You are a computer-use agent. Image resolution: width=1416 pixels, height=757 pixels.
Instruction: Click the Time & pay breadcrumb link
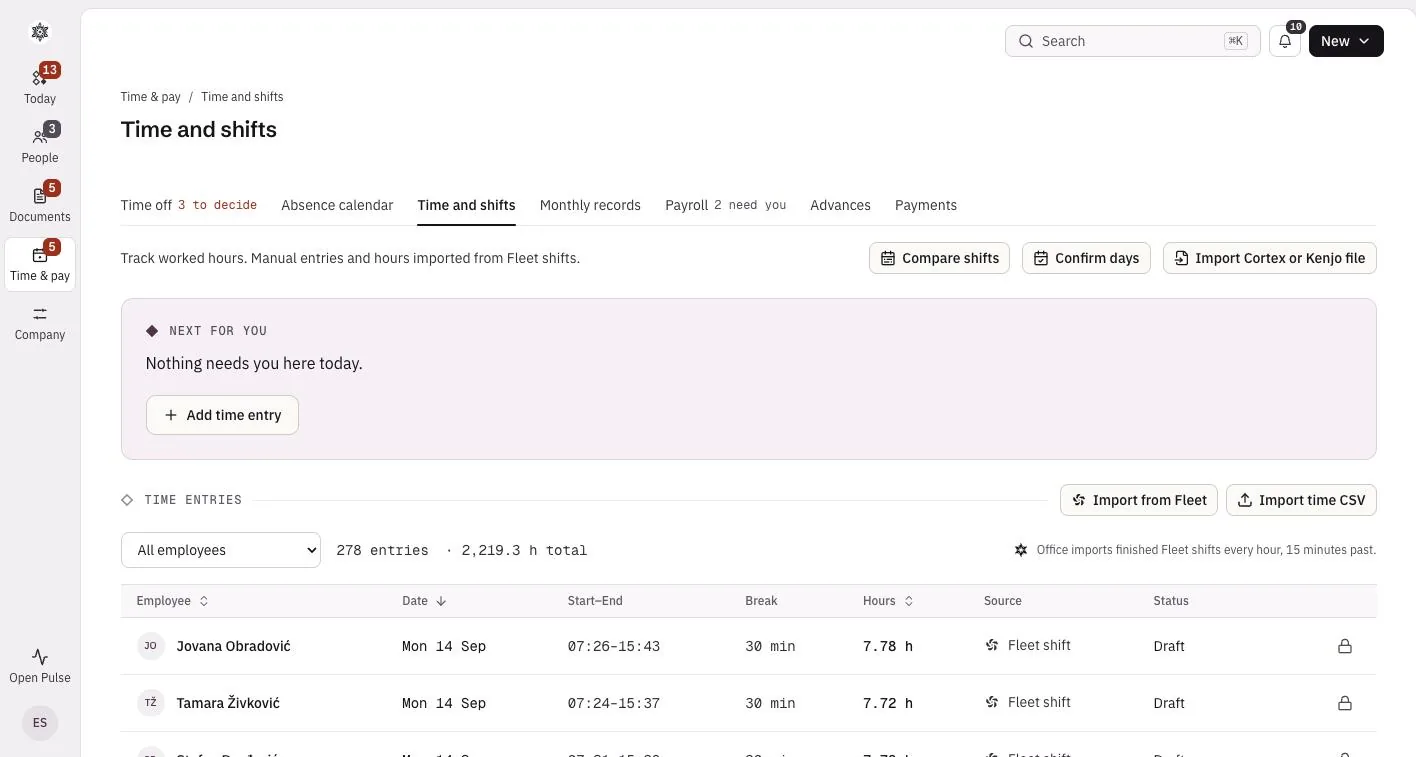pyautogui.click(x=151, y=97)
